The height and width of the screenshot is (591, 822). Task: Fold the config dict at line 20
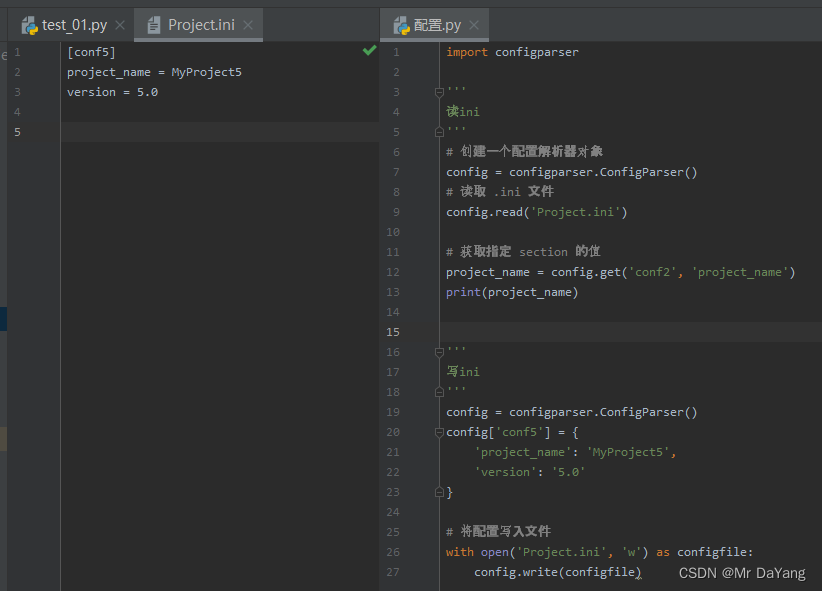click(x=439, y=433)
